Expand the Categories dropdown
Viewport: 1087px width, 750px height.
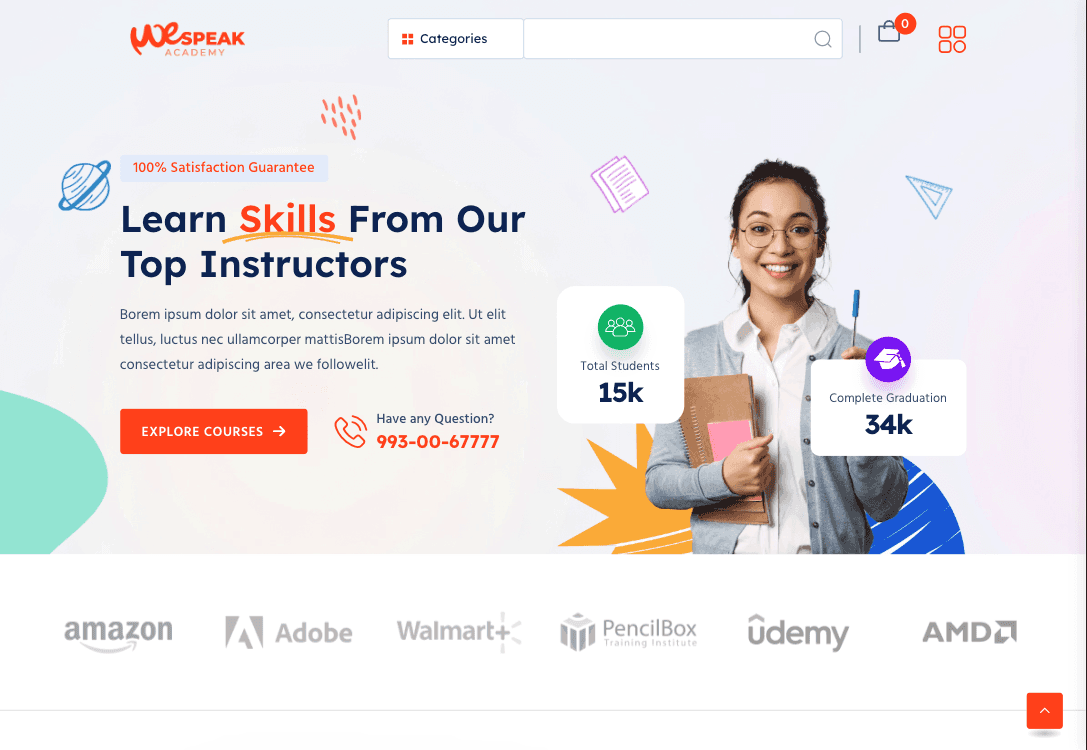point(455,39)
